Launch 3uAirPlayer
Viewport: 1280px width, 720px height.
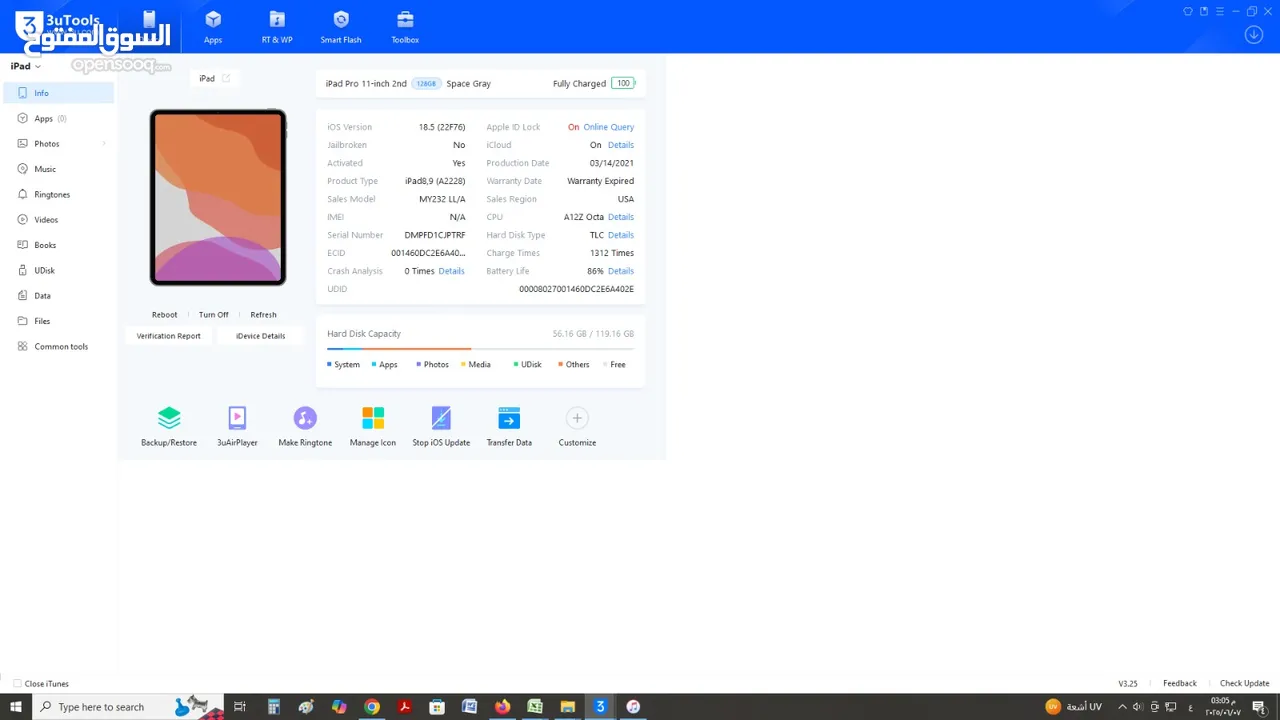237,427
